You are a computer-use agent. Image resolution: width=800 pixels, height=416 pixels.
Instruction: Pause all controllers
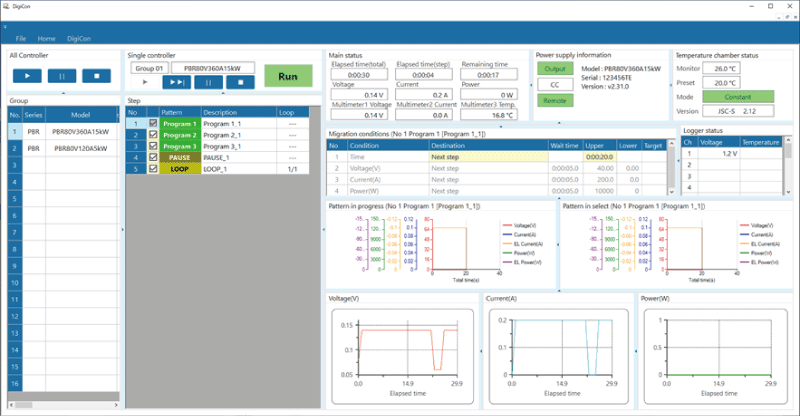point(62,75)
